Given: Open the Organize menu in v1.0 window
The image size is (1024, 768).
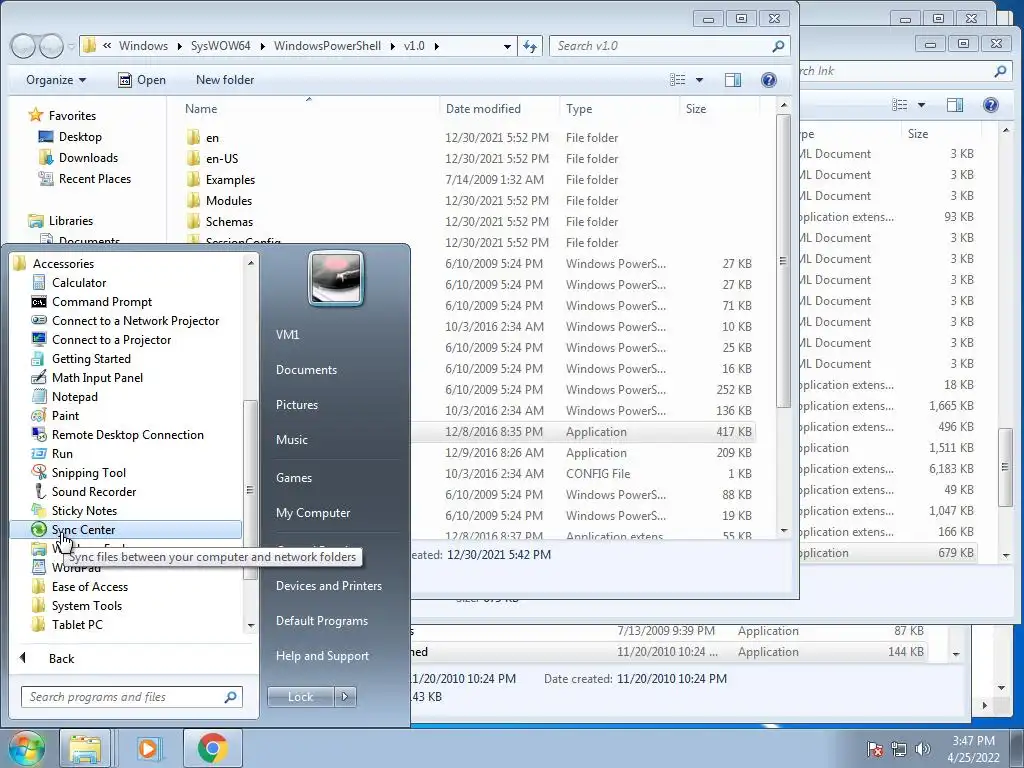Looking at the screenshot, I should pos(56,80).
